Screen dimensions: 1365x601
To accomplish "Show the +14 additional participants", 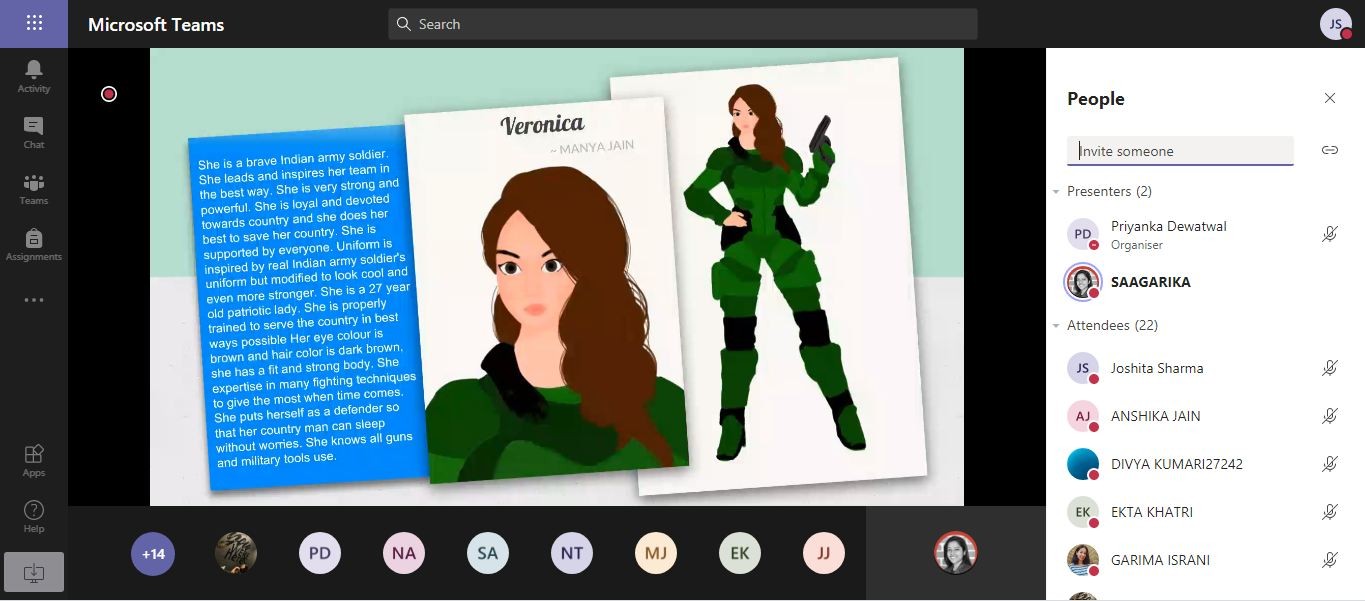I will [153, 553].
